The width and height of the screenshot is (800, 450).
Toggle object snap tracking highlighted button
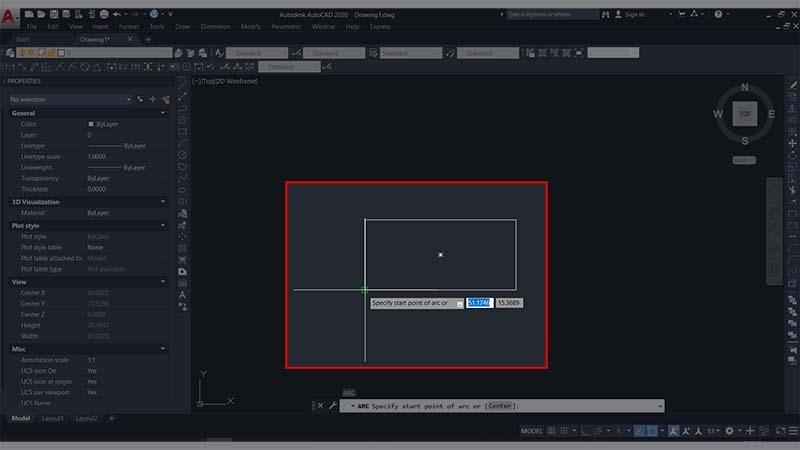click(639, 431)
